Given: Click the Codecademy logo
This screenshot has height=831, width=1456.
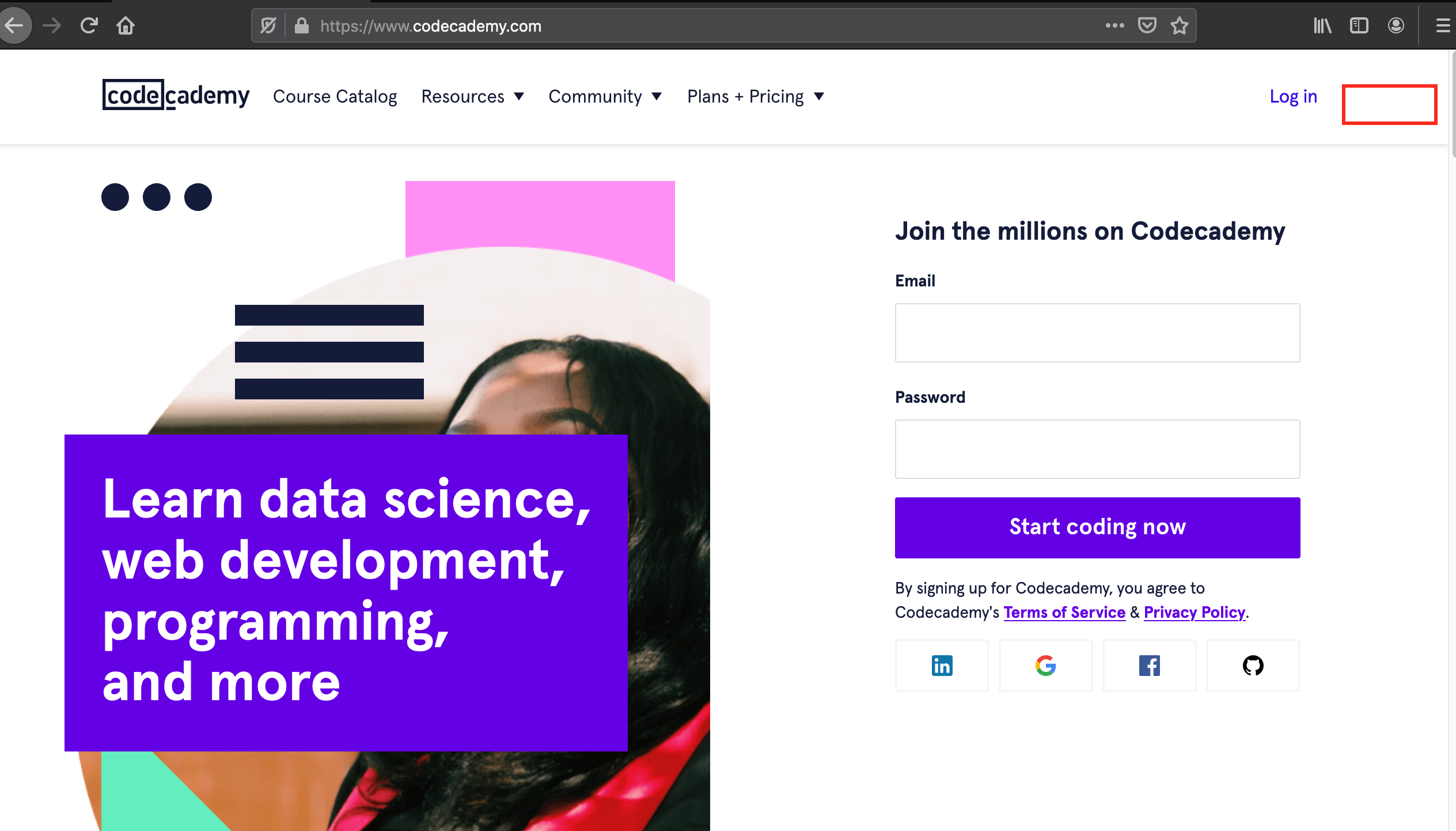Looking at the screenshot, I should (176, 96).
